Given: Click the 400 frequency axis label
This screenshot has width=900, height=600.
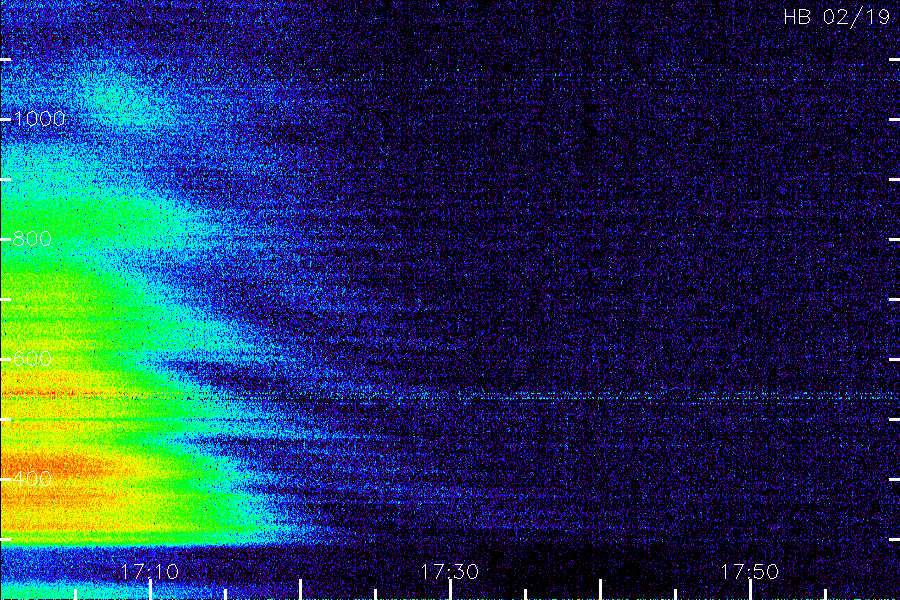Looking at the screenshot, I should pos(32,479).
